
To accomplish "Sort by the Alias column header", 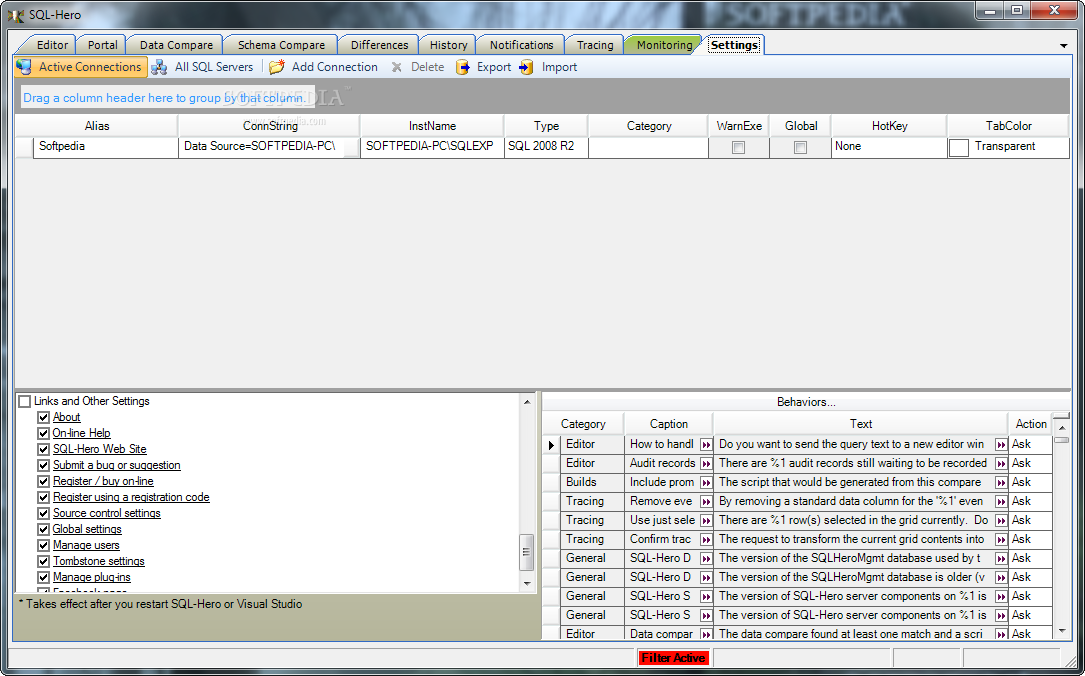I will [x=97, y=126].
